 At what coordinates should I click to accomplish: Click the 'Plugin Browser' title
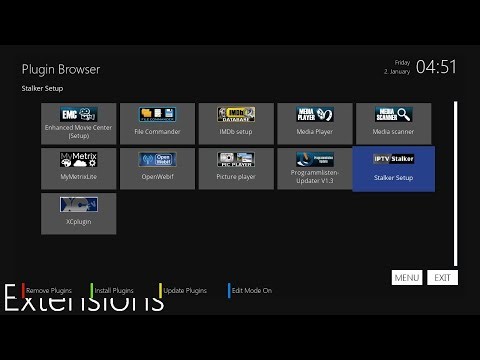[61, 70]
